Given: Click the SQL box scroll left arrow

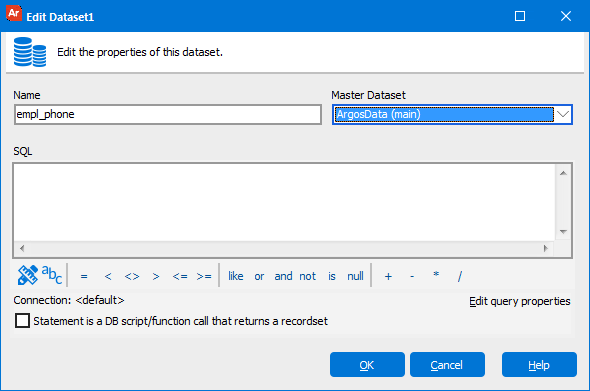Looking at the screenshot, I should [x=22, y=248].
